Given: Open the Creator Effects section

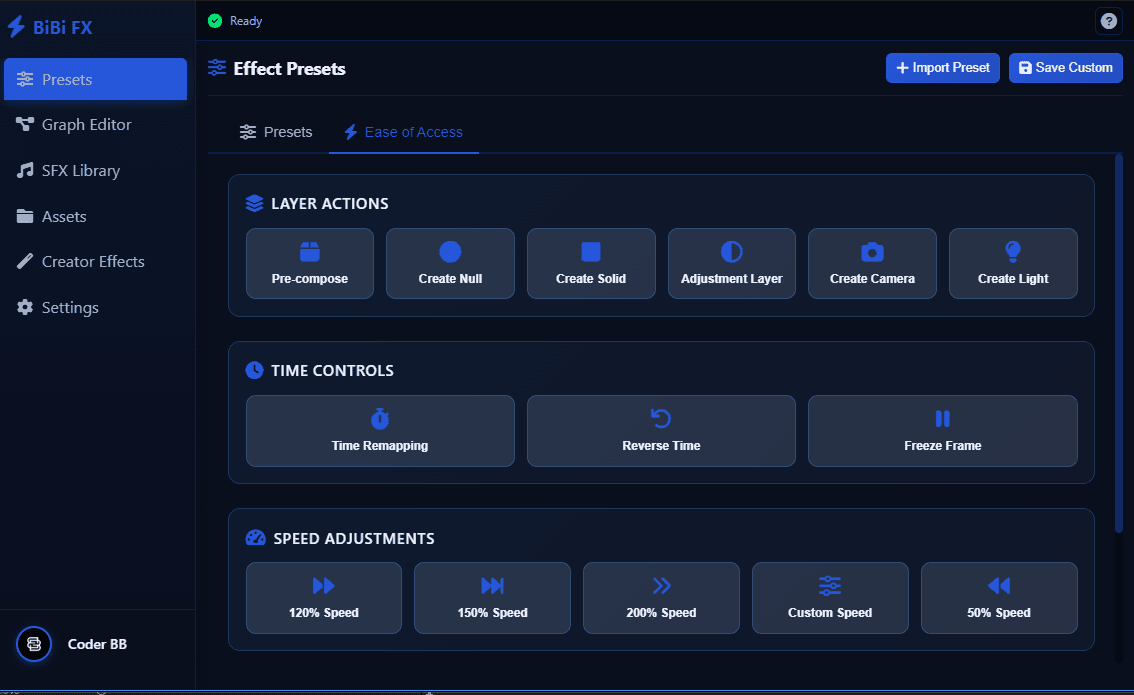Looking at the screenshot, I should tap(91, 261).
